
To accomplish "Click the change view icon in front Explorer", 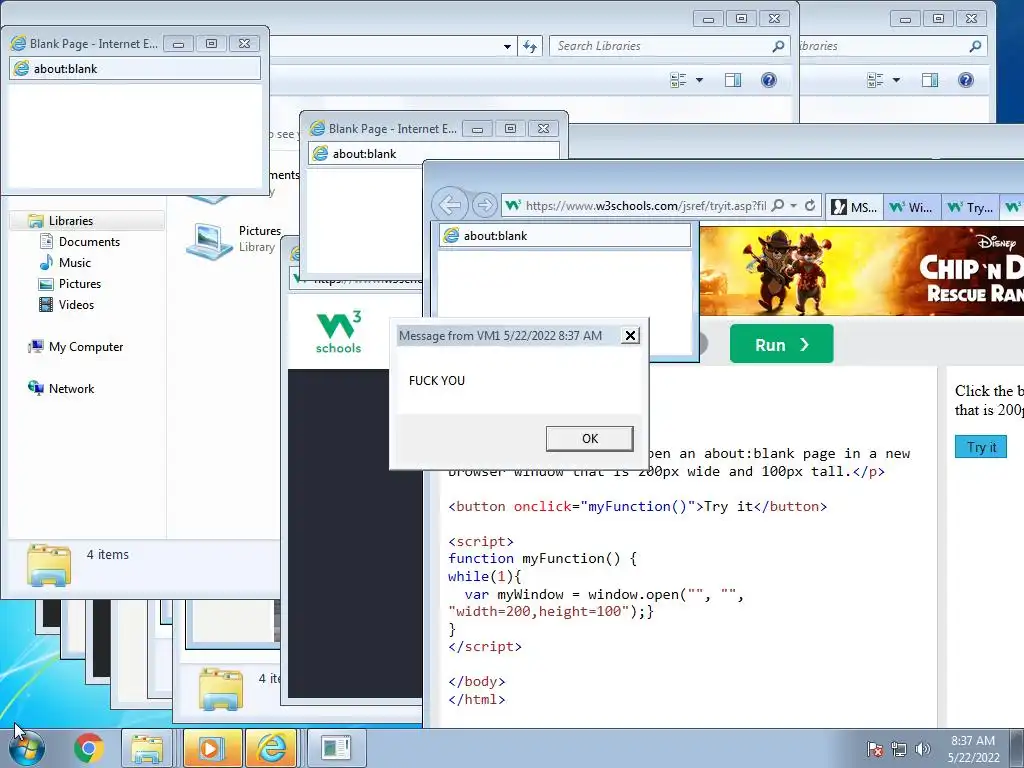I will tap(678, 80).
